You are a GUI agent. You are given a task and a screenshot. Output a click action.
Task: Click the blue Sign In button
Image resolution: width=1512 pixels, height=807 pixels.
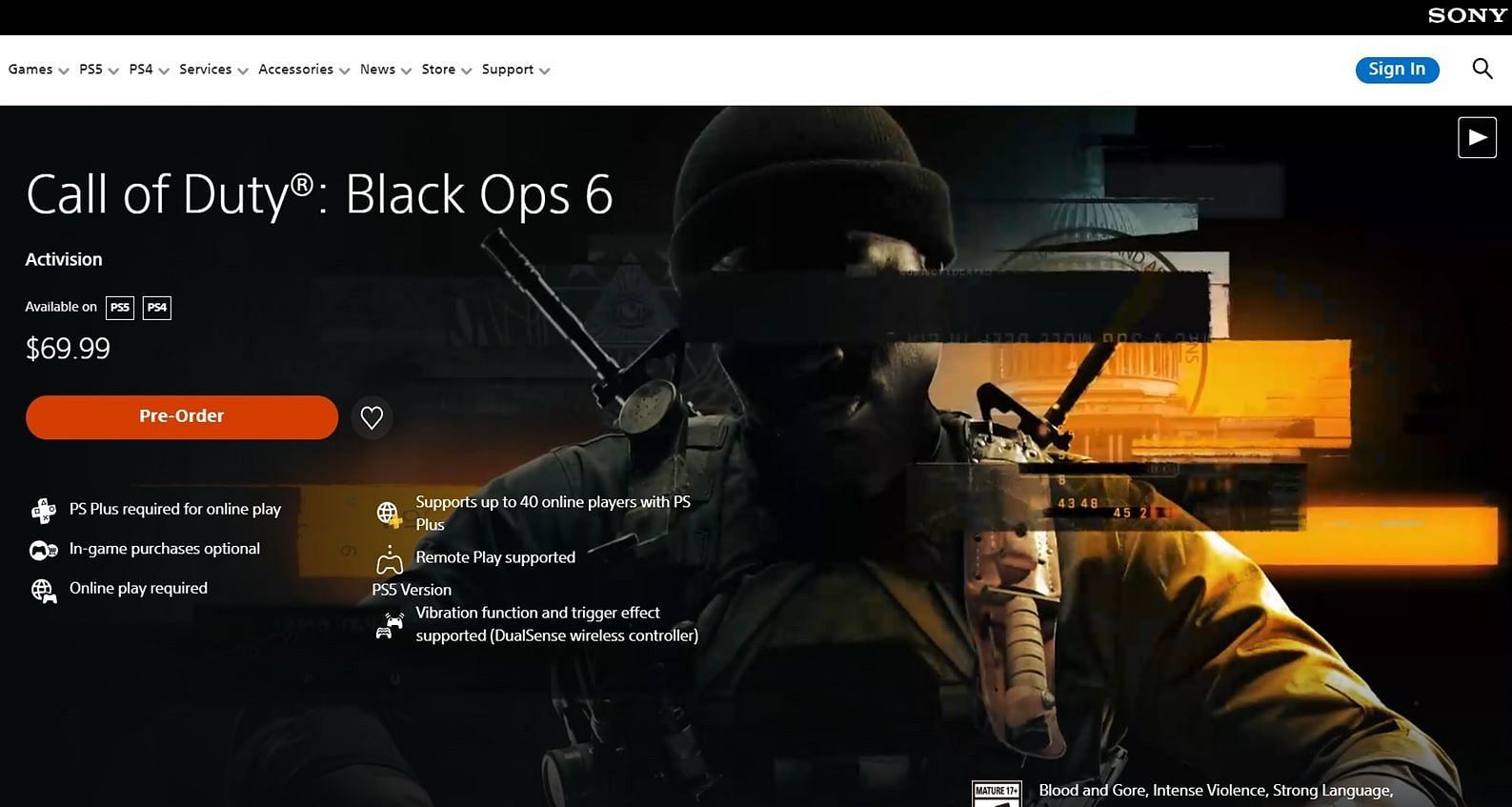pyautogui.click(x=1397, y=70)
